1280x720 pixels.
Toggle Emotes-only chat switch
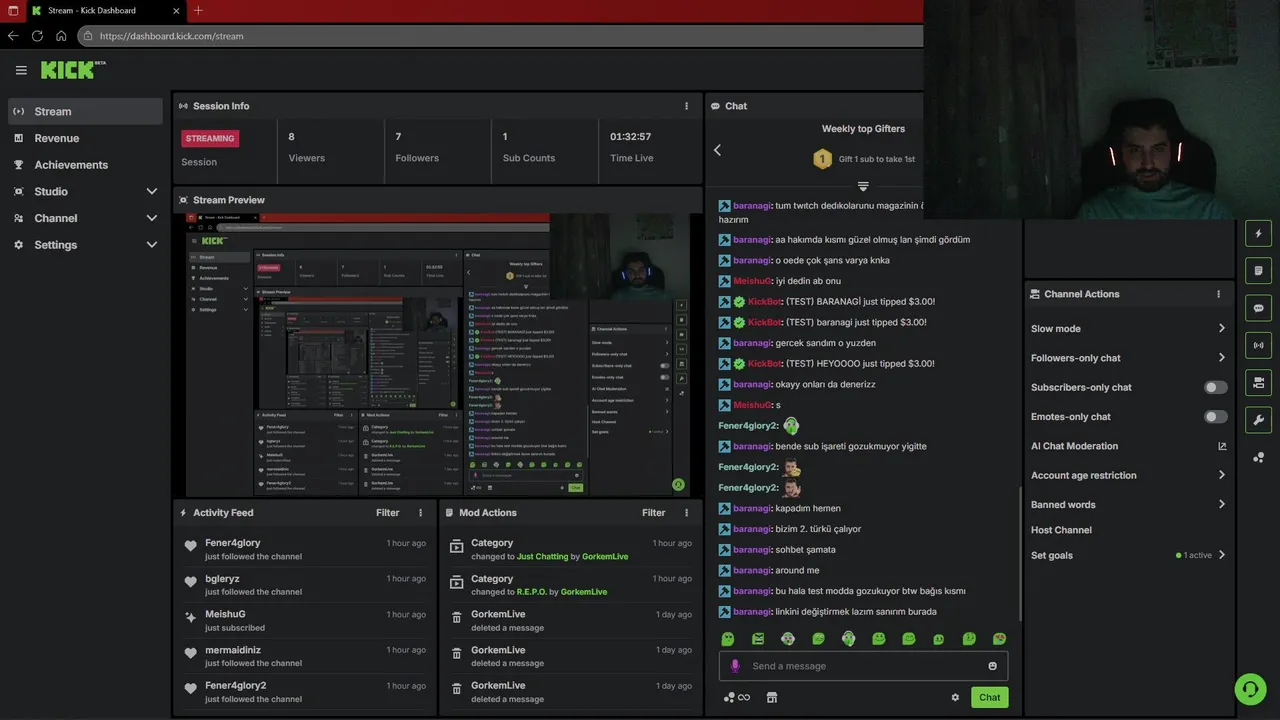tap(1216, 417)
